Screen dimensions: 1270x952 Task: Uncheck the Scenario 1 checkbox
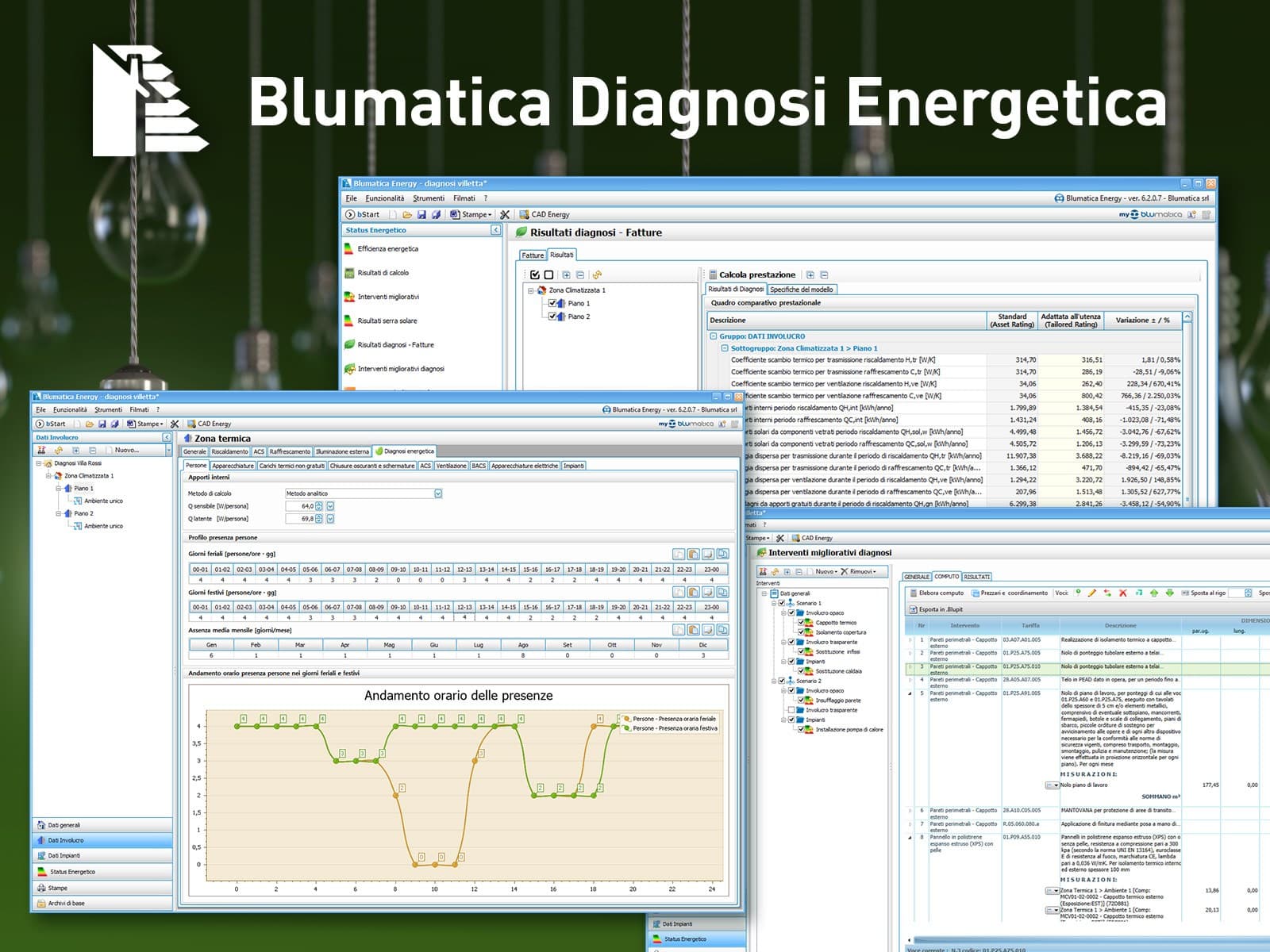click(781, 603)
